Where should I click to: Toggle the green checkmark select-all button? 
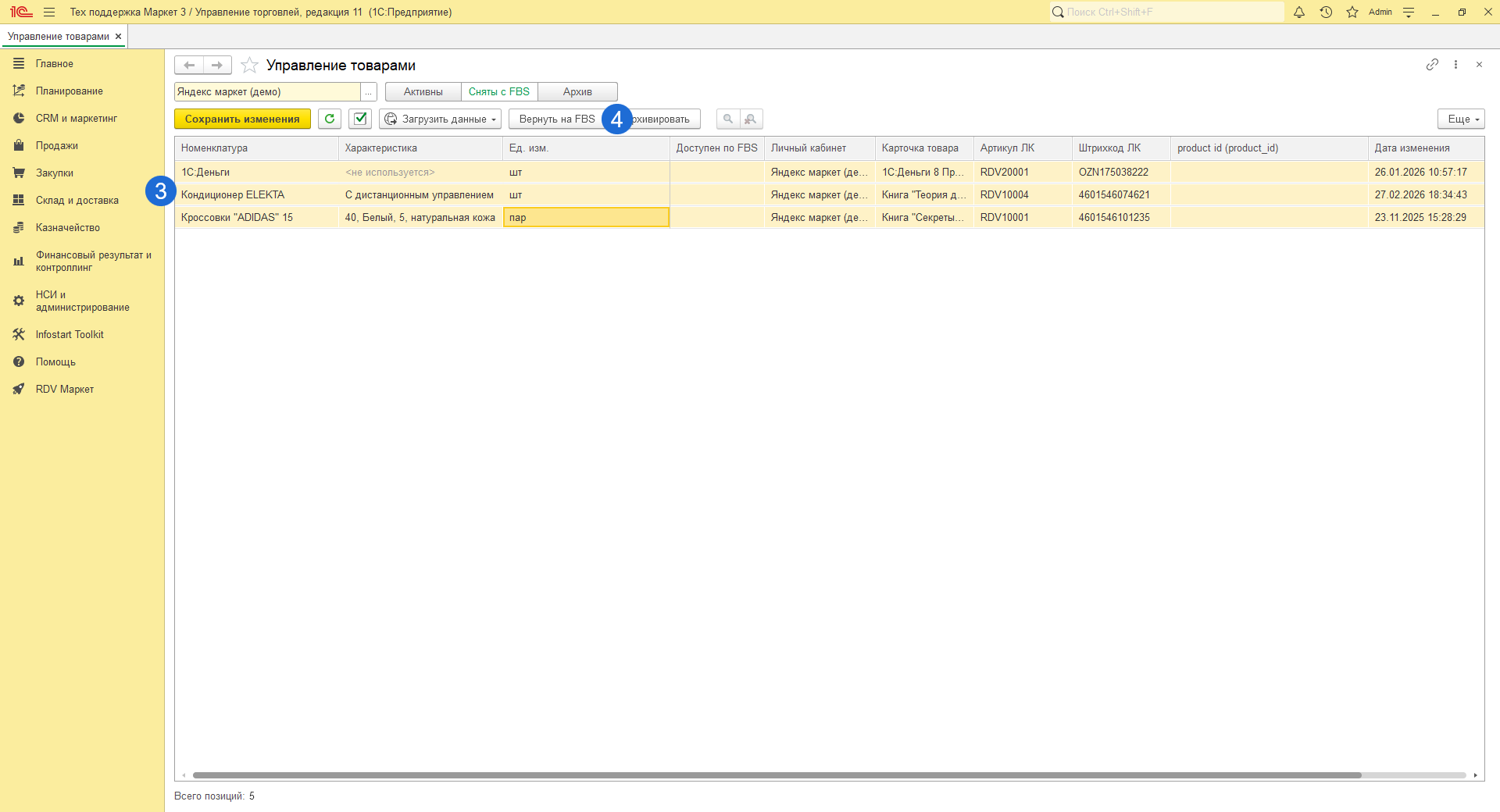click(x=360, y=119)
